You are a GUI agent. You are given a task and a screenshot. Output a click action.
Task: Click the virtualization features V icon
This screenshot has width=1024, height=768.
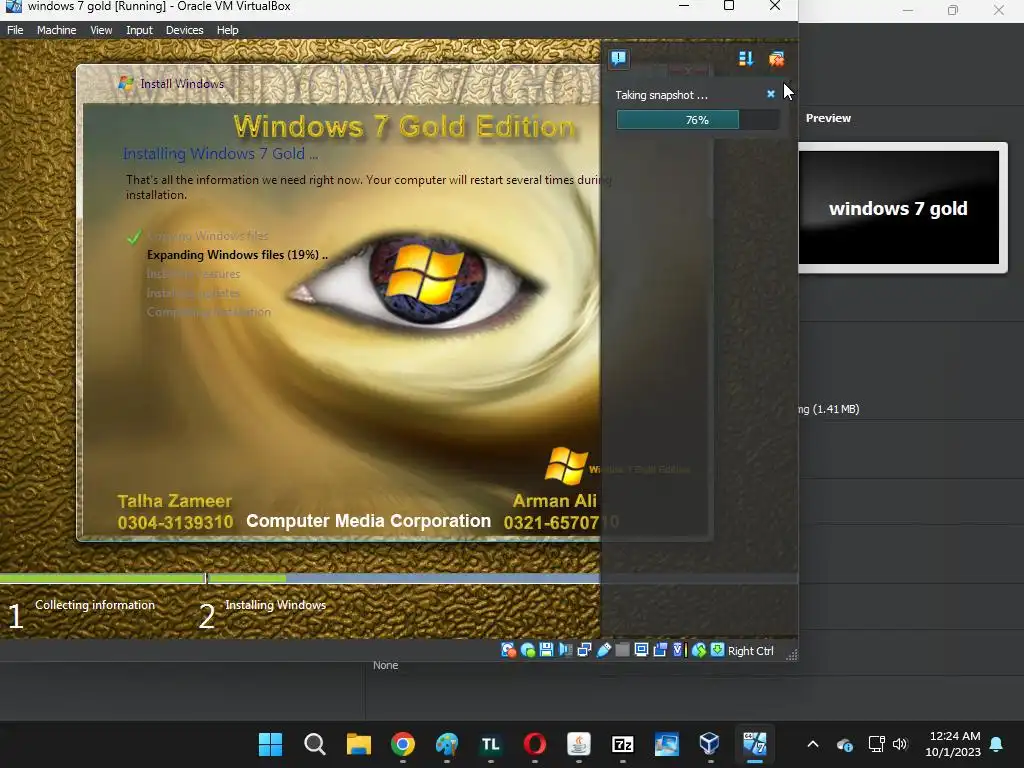[x=678, y=650]
